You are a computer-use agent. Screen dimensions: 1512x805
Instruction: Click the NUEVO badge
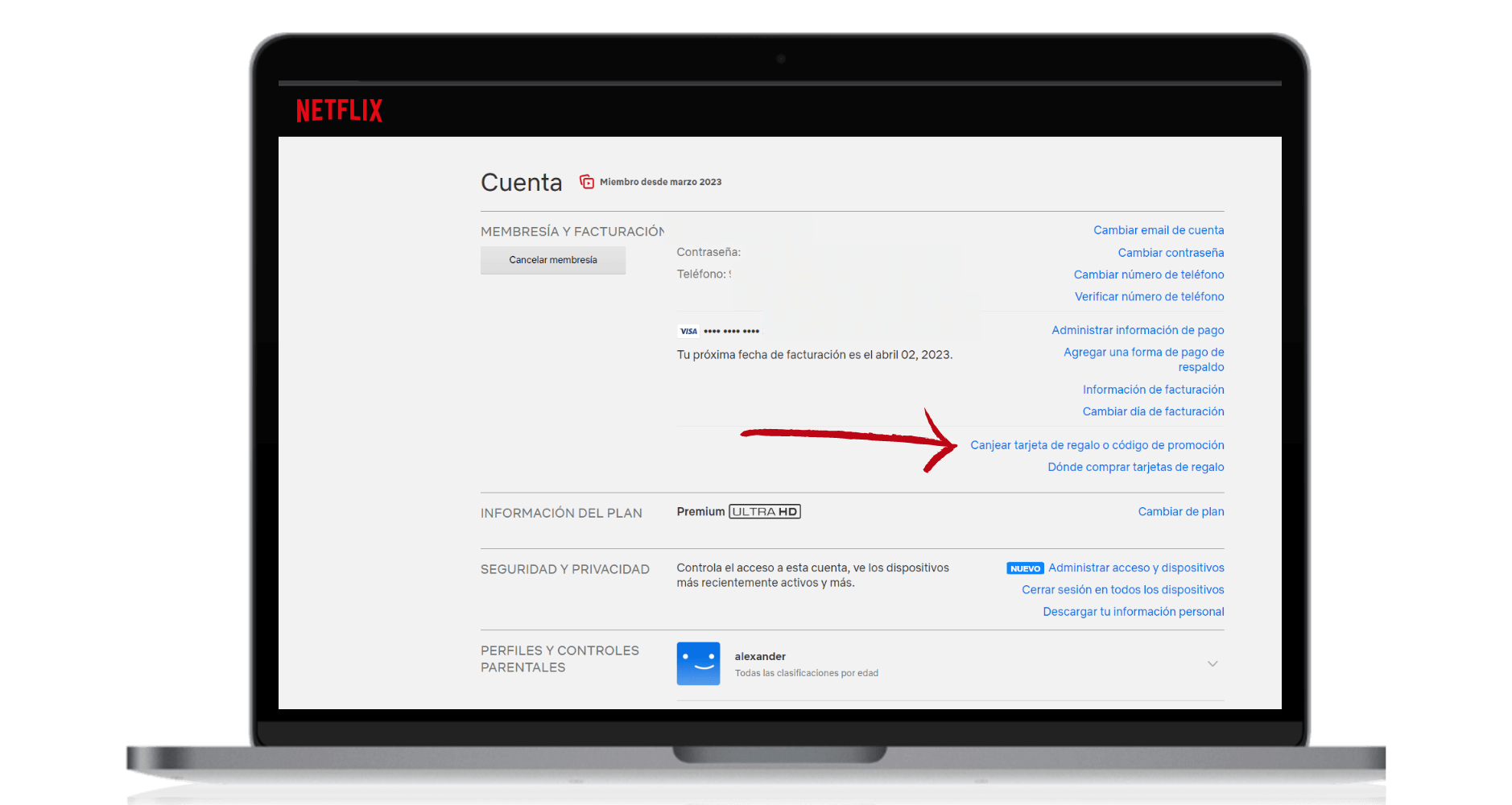[1024, 568]
